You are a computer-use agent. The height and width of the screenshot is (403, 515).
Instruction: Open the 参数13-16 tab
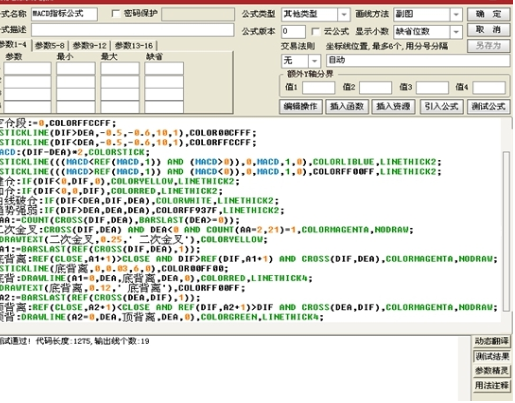[x=134, y=46]
